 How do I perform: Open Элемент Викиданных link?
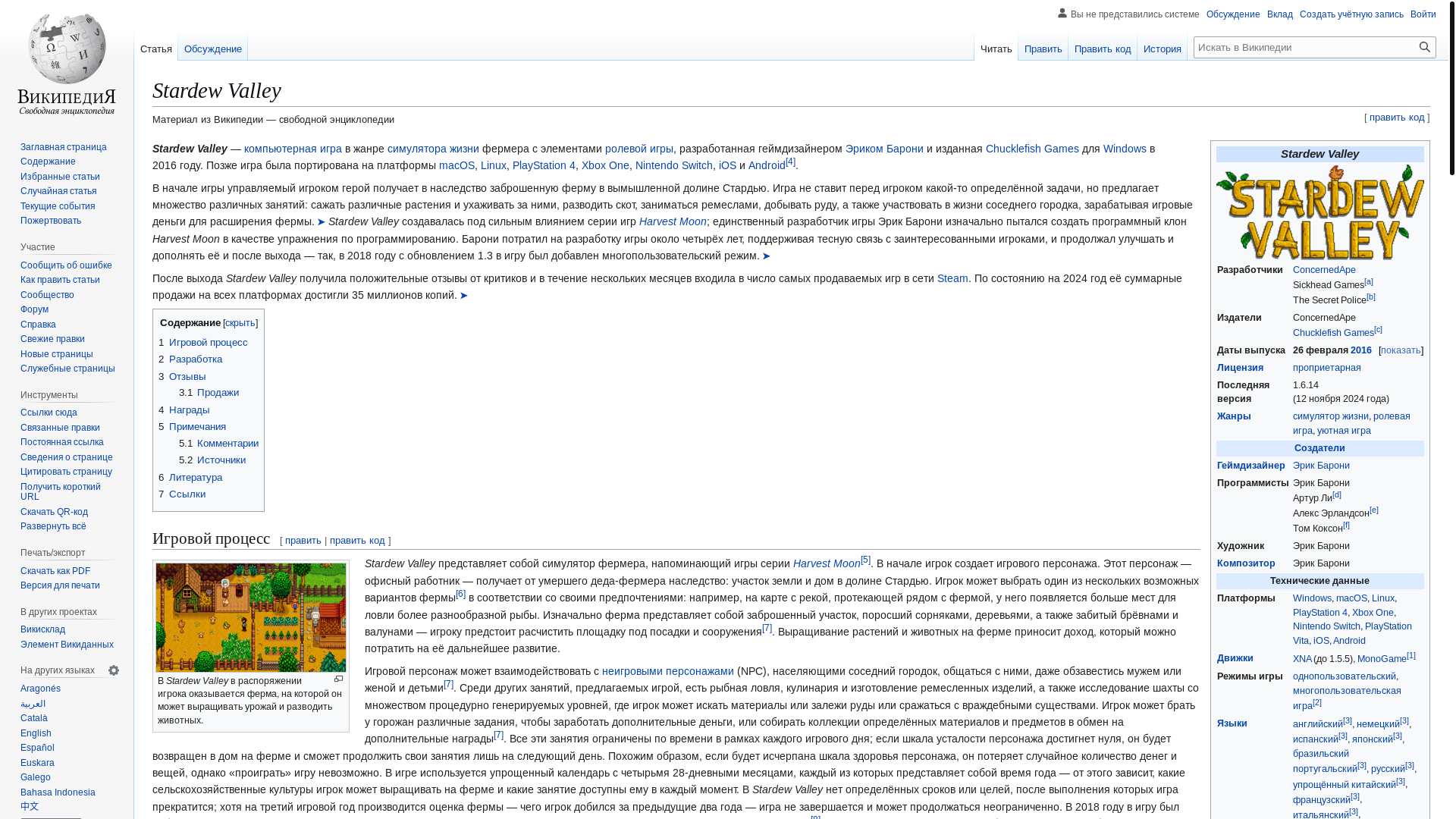[67, 645]
